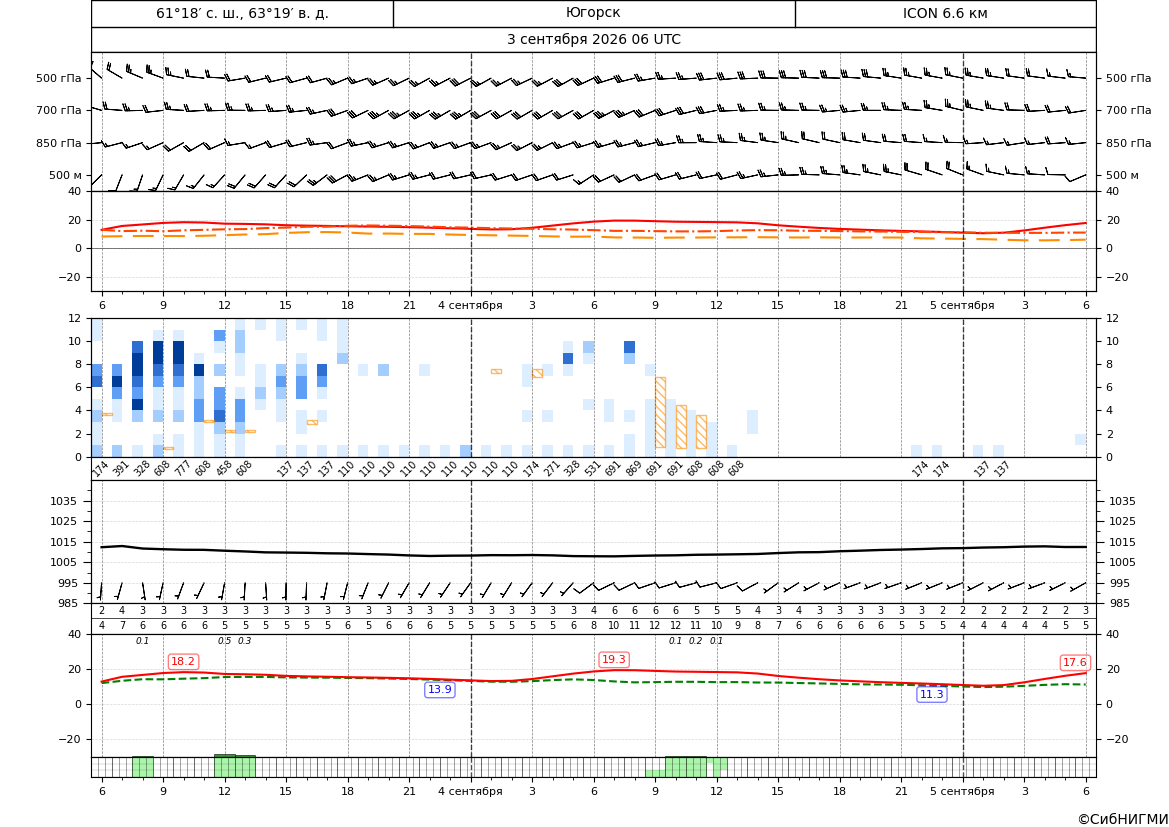The image size is (1169, 827).
Task: Click the Югорск location title cell
Action: coord(593,13)
